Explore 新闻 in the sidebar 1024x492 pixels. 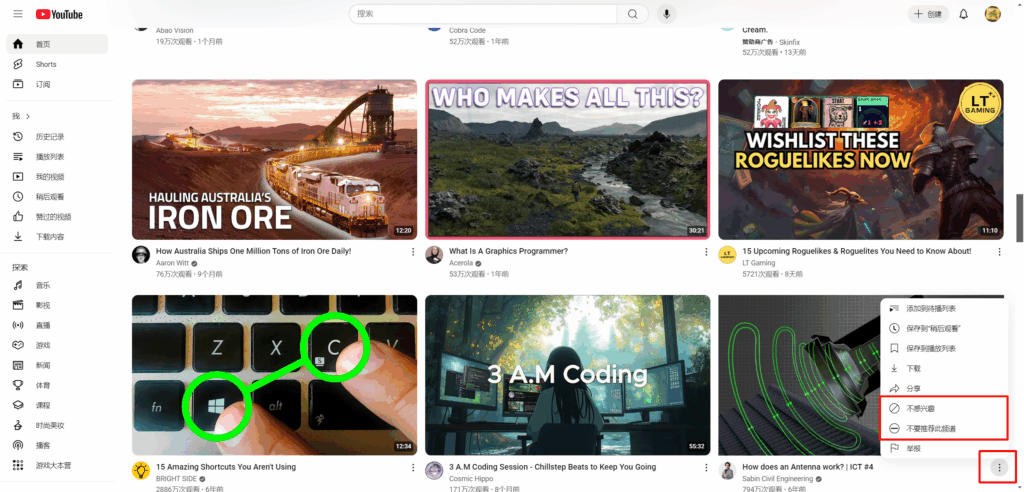[x=57, y=365]
